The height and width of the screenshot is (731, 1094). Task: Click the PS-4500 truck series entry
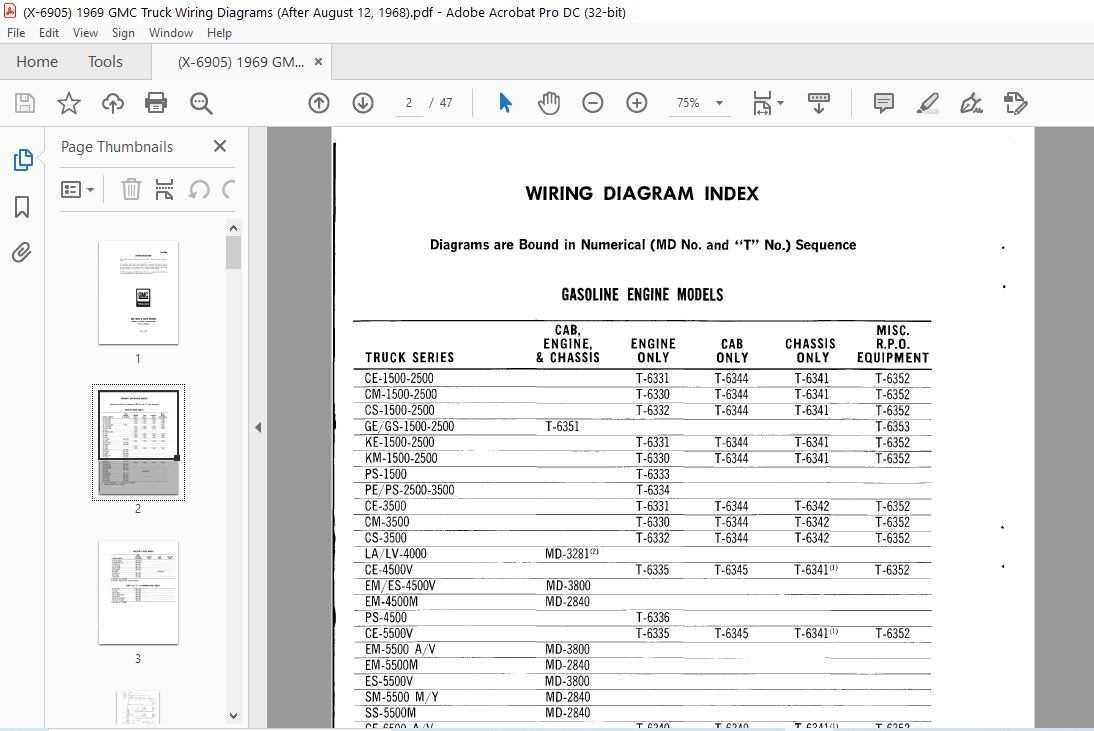tap(386, 617)
